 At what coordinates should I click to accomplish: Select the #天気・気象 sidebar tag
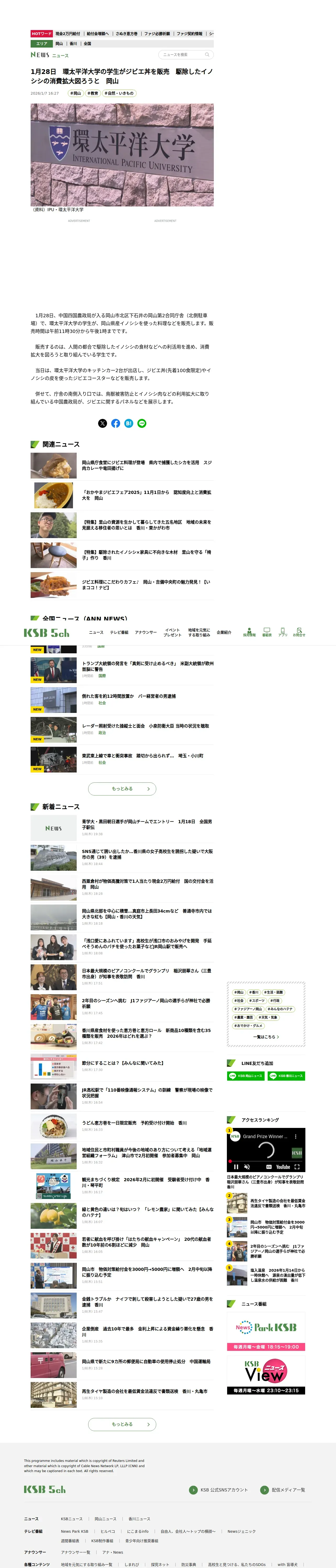(268, 1017)
